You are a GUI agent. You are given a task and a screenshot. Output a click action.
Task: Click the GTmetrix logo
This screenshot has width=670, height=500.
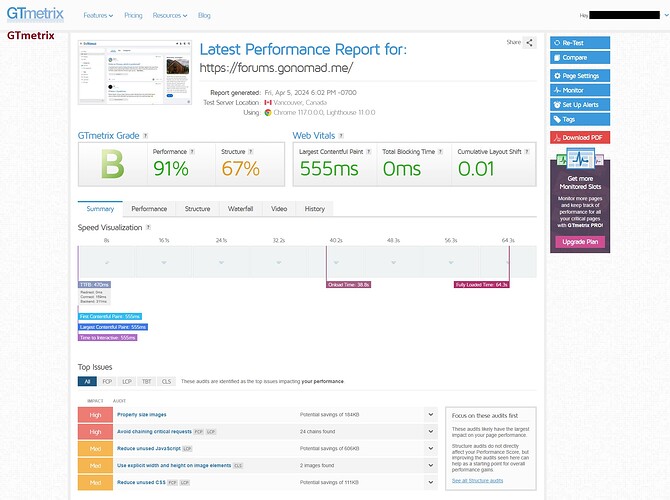coord(35,14)
